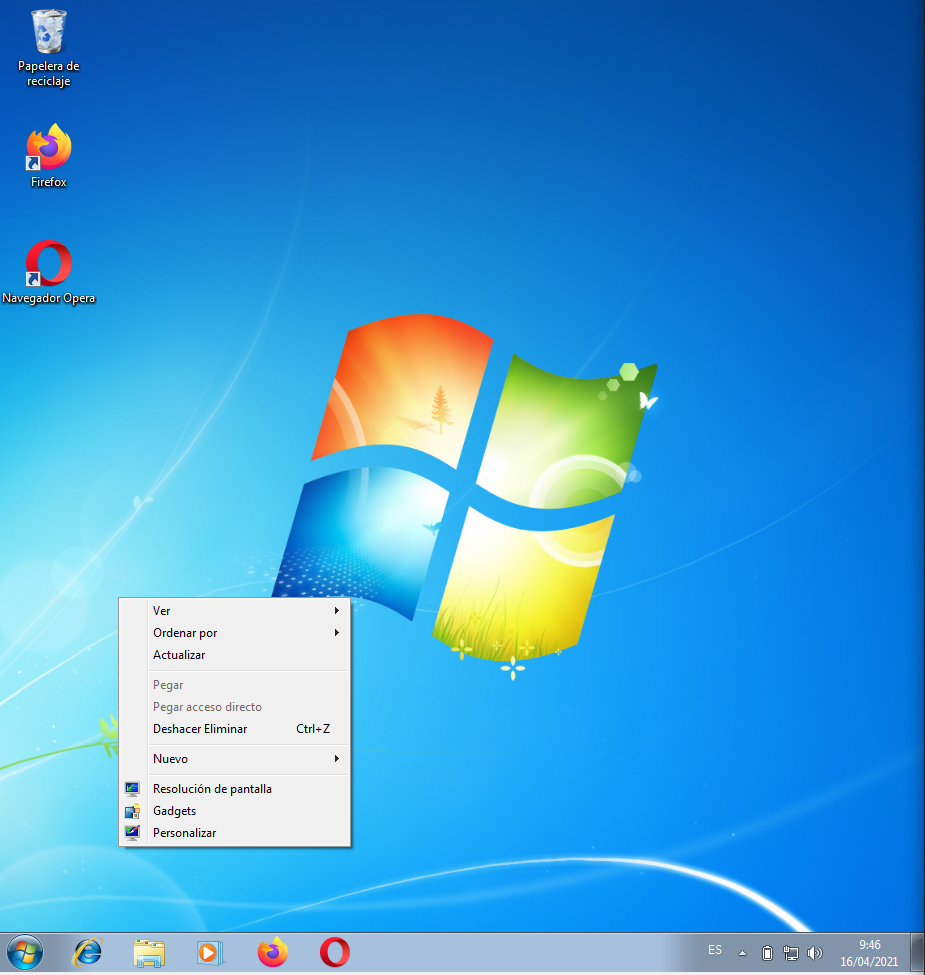Viewport: 925px width, 975px height.
Task: Click the Gadgets menu icon
Action: tap(132, 811)
